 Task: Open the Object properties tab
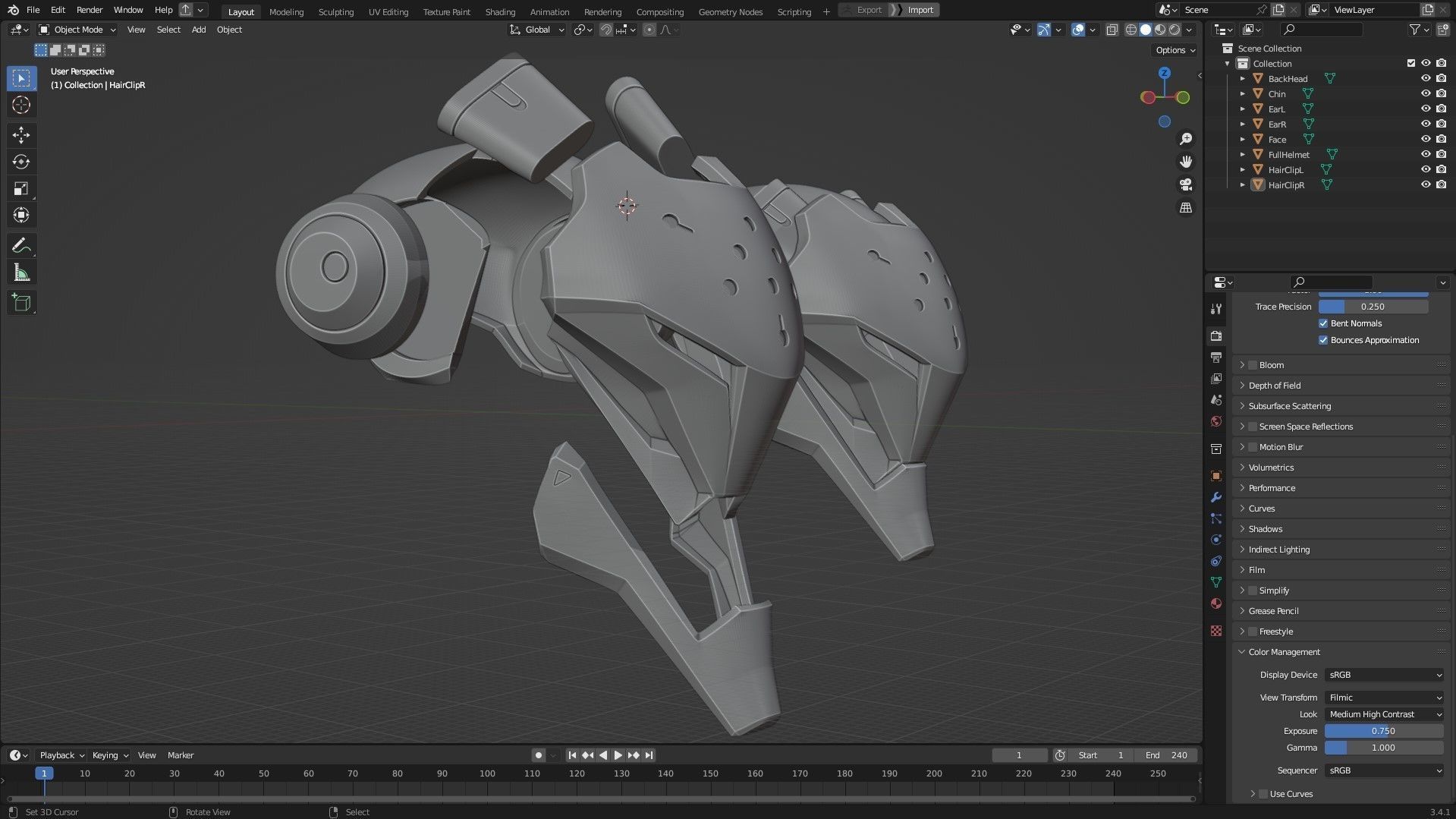click(x=1216, y=476)
